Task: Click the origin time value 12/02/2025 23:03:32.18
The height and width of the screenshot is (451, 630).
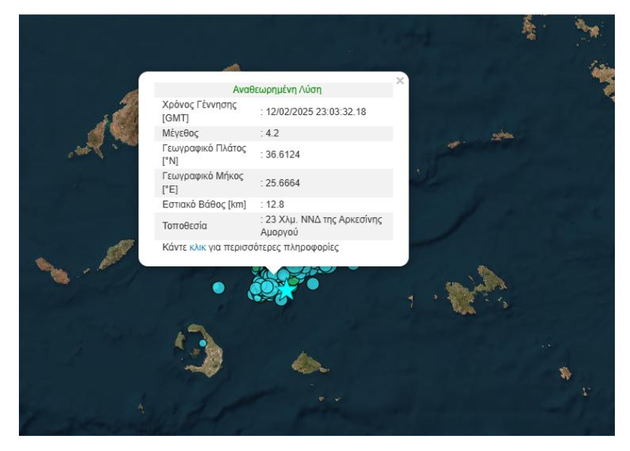Action: [x=315, y=111]
